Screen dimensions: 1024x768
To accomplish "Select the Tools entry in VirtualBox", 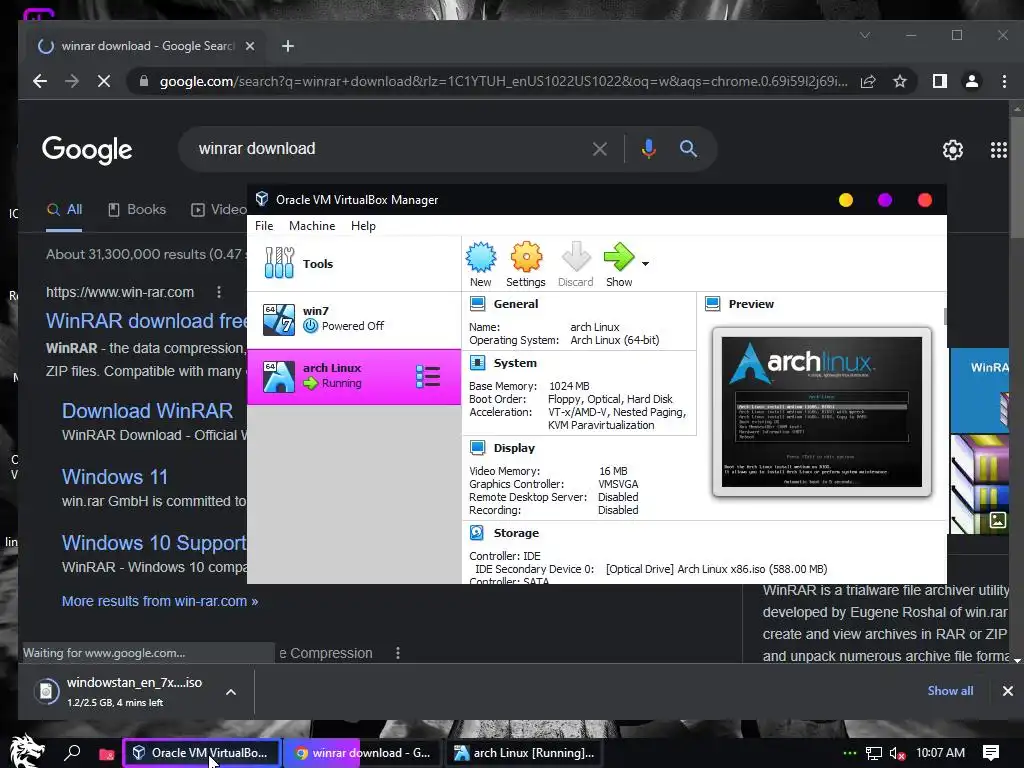I will (x=354, y=264).
